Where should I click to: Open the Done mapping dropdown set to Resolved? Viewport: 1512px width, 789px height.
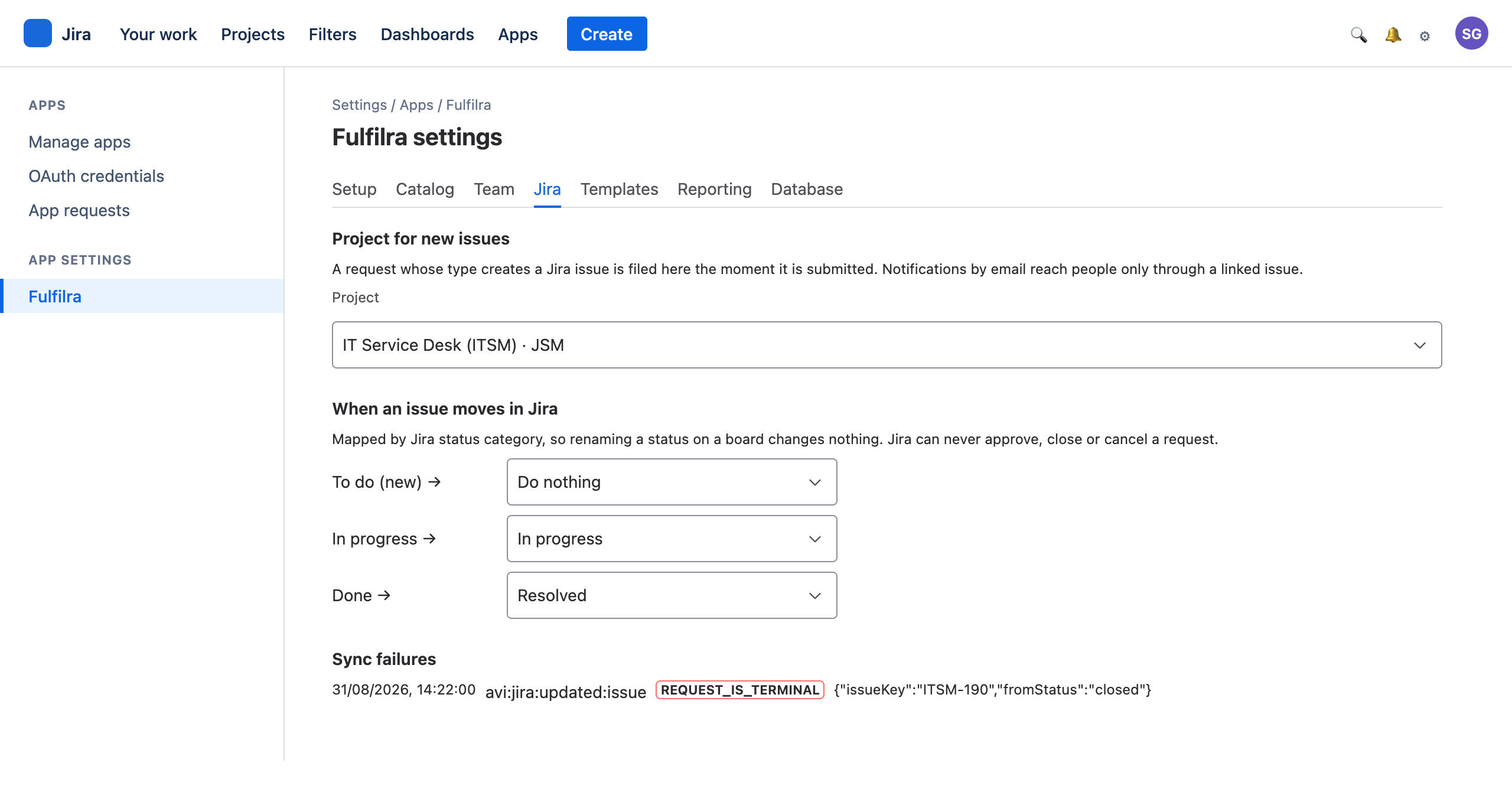672,595
